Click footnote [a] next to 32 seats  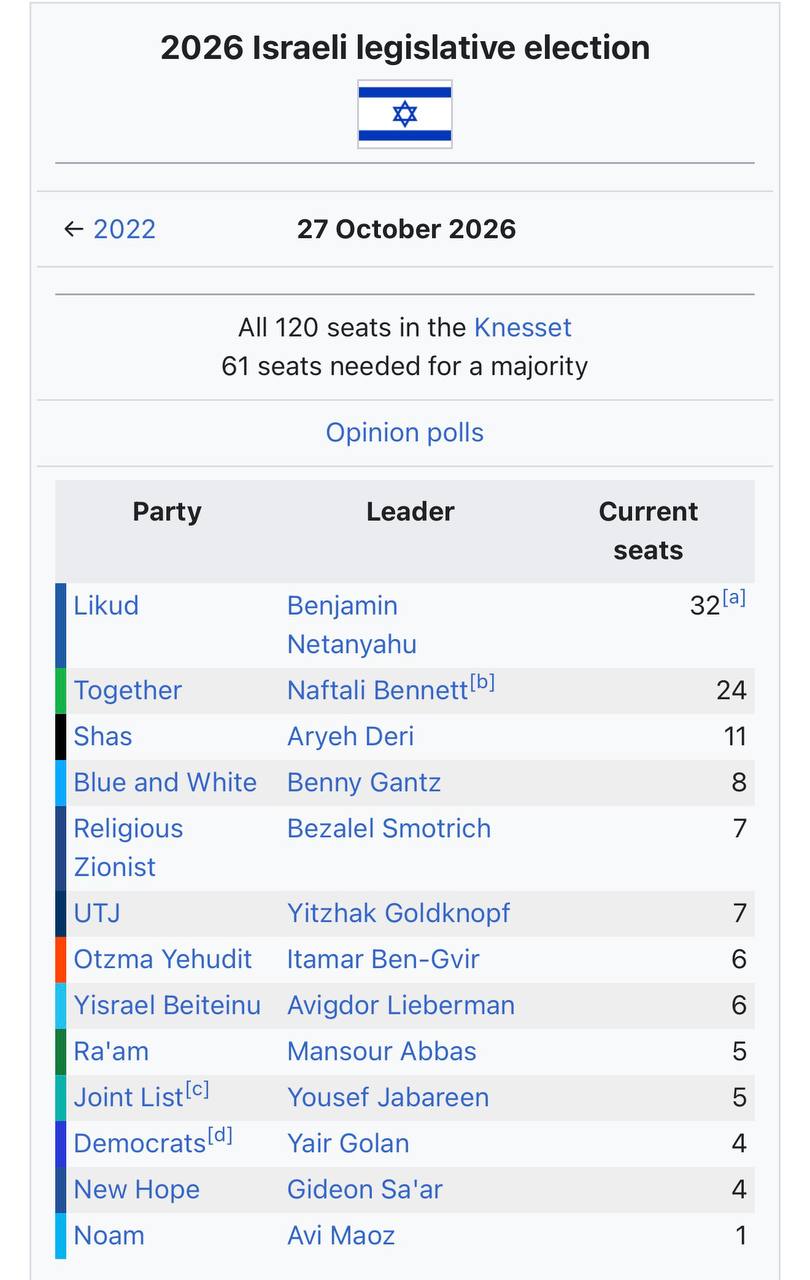click(x=734, y=599)
